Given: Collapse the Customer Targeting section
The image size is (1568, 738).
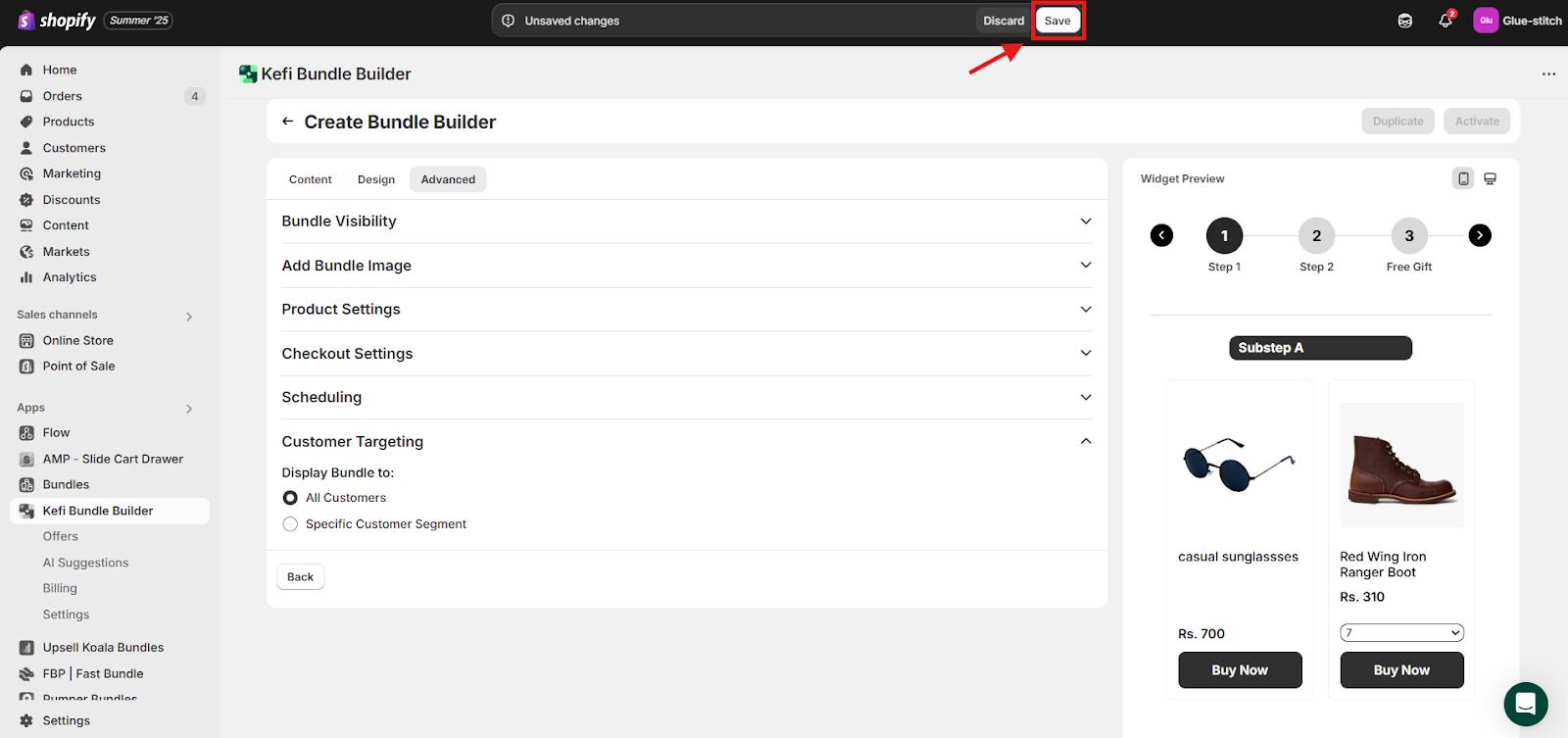Looking at the screenshot, I should click(1085, 442).
